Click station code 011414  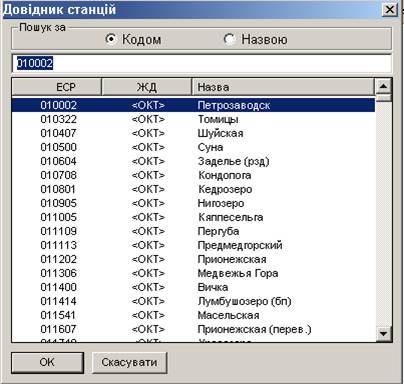[59, 301]
